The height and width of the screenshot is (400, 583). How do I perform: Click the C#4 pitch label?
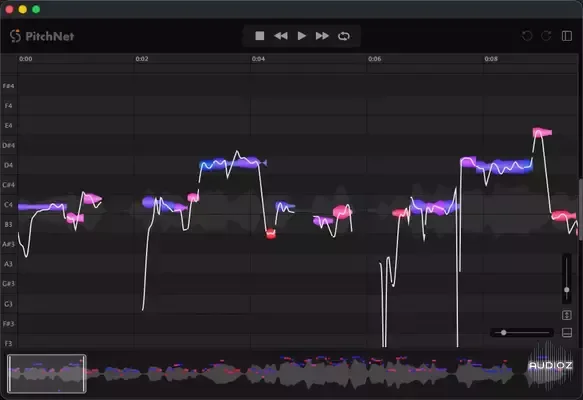(8, 185)
